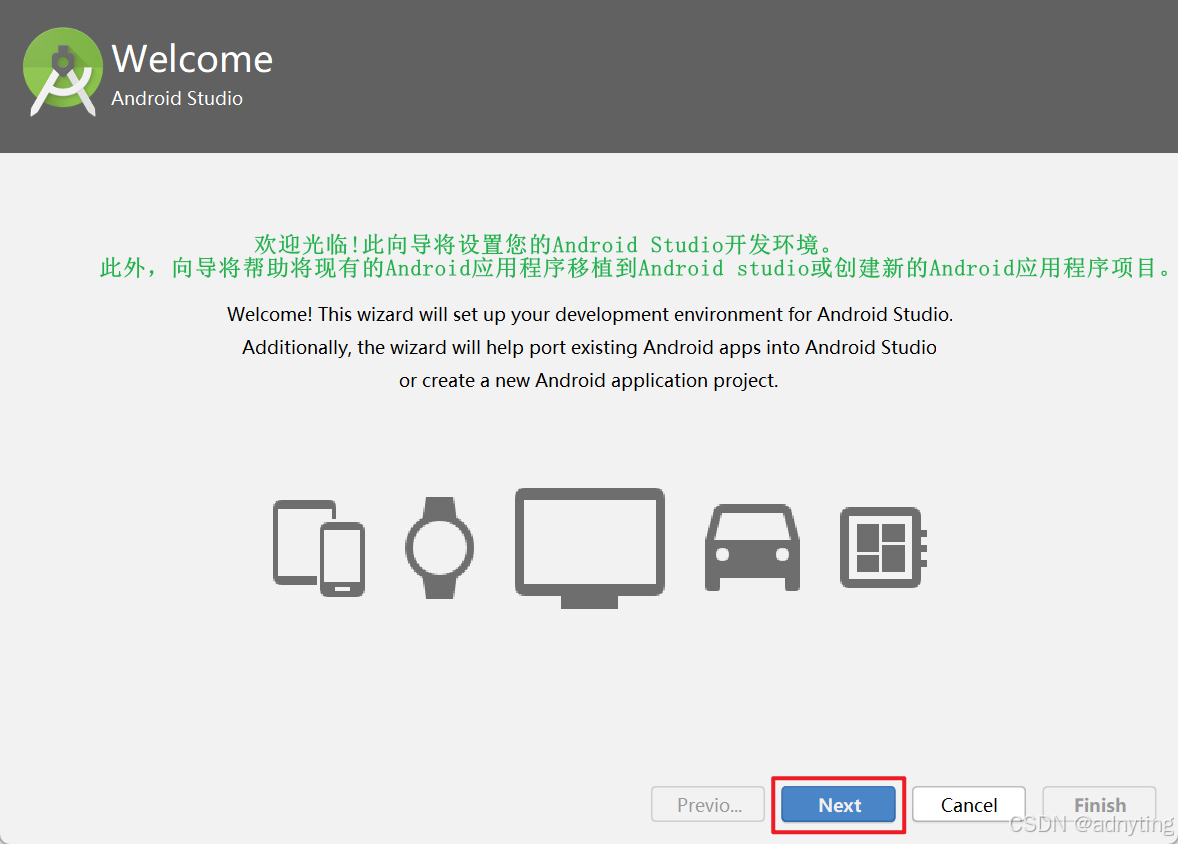Click the "or create a new Android application project" line
This screenshot has width=1178, height=844.
coord(588,380)
